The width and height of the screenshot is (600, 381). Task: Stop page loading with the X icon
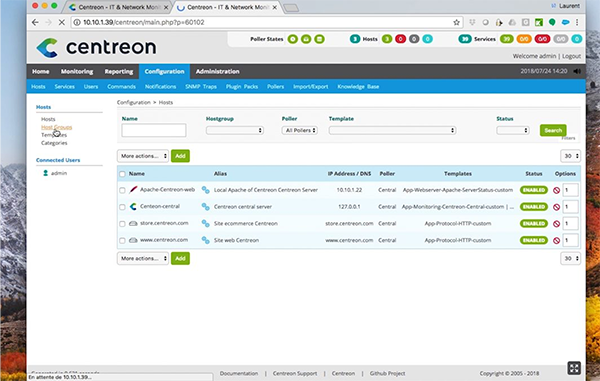pos(61,22)
